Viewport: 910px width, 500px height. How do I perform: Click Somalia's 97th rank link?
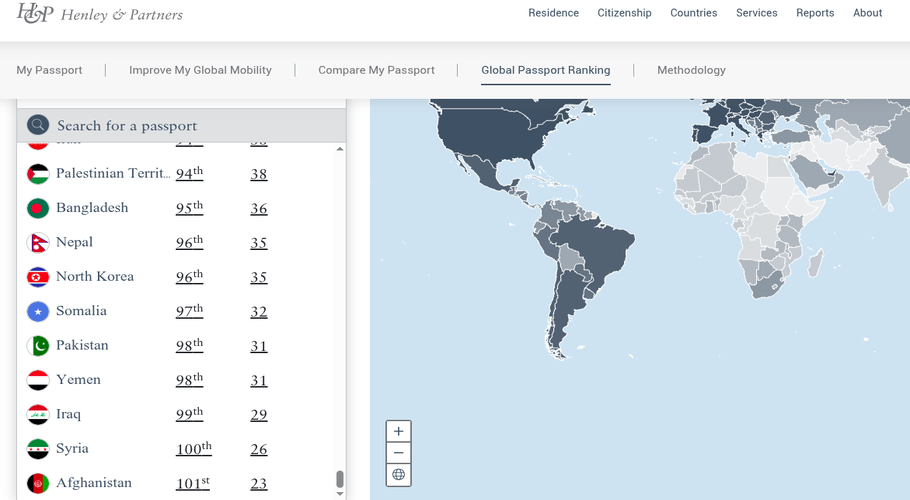189,311
